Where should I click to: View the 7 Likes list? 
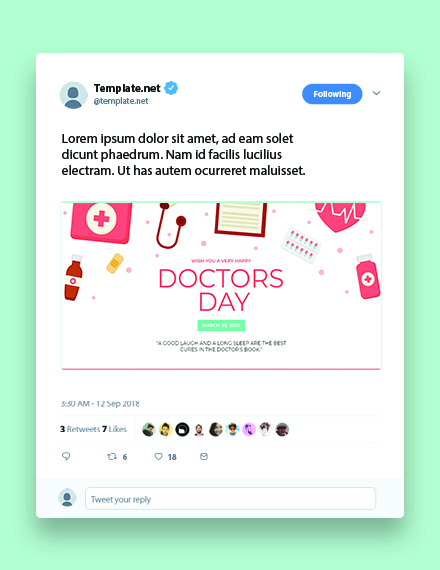tap(114, 429)
